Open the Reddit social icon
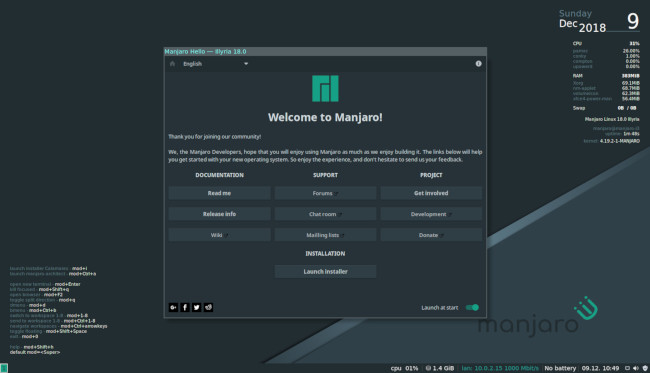Screen dimensions: 650x373 pos(208,307)
